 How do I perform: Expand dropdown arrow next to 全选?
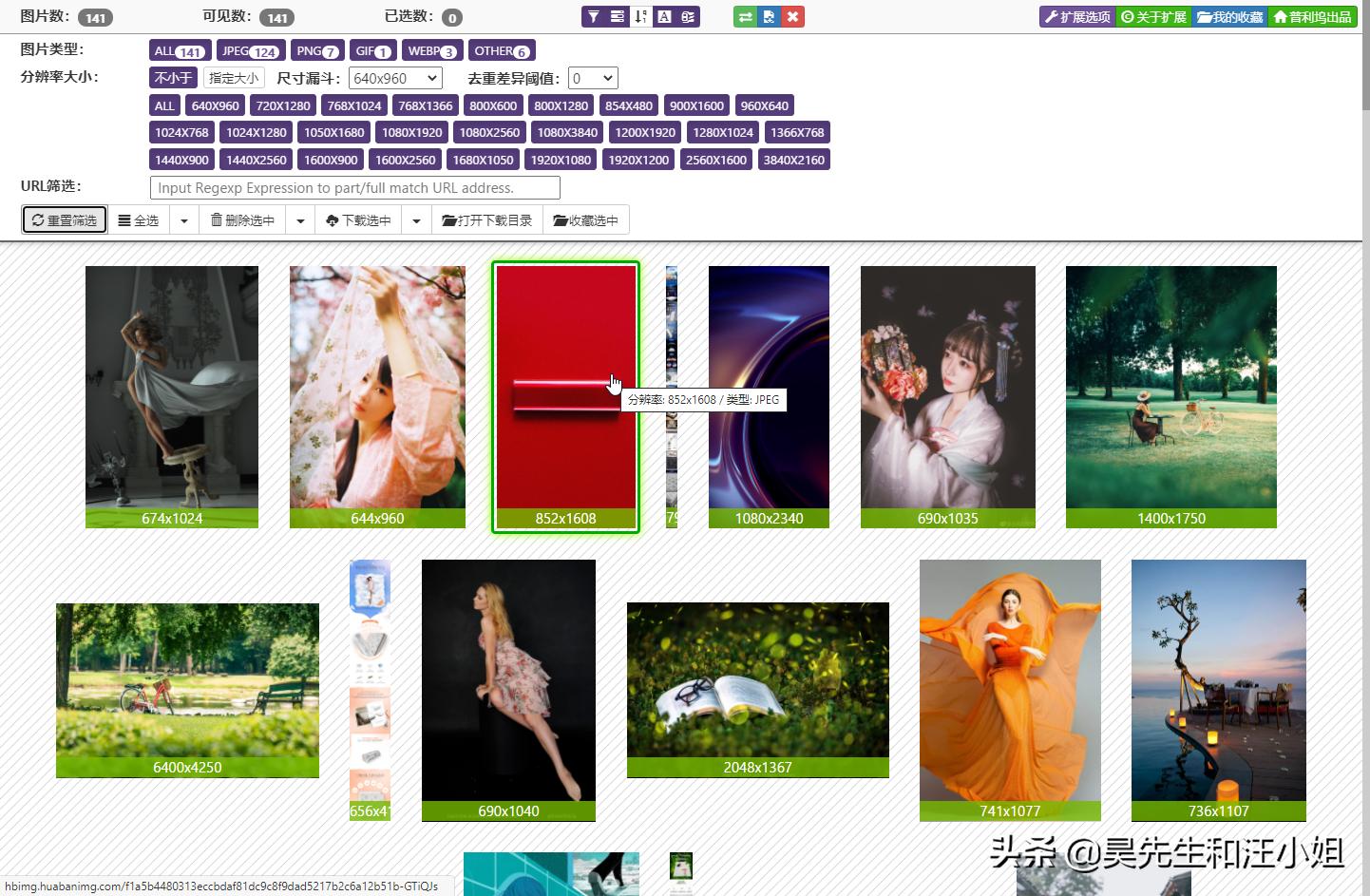tap(184, 220)
